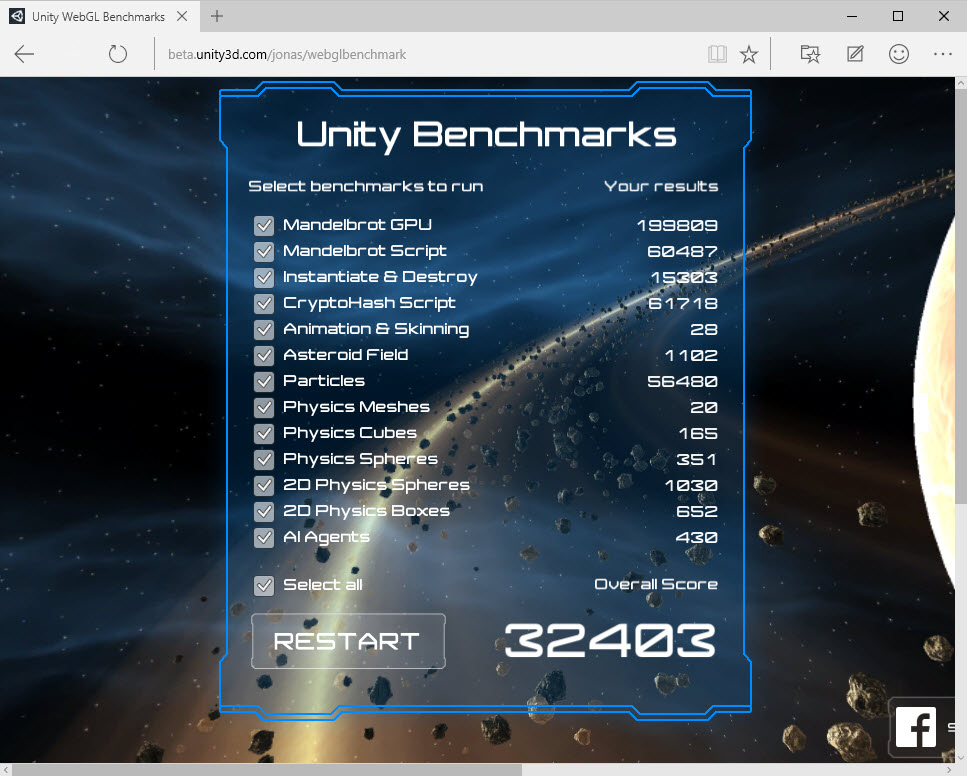This screenshot has width=967, height=776.
Task: Go back using the browser back arrow
Action: click(24, 54)
